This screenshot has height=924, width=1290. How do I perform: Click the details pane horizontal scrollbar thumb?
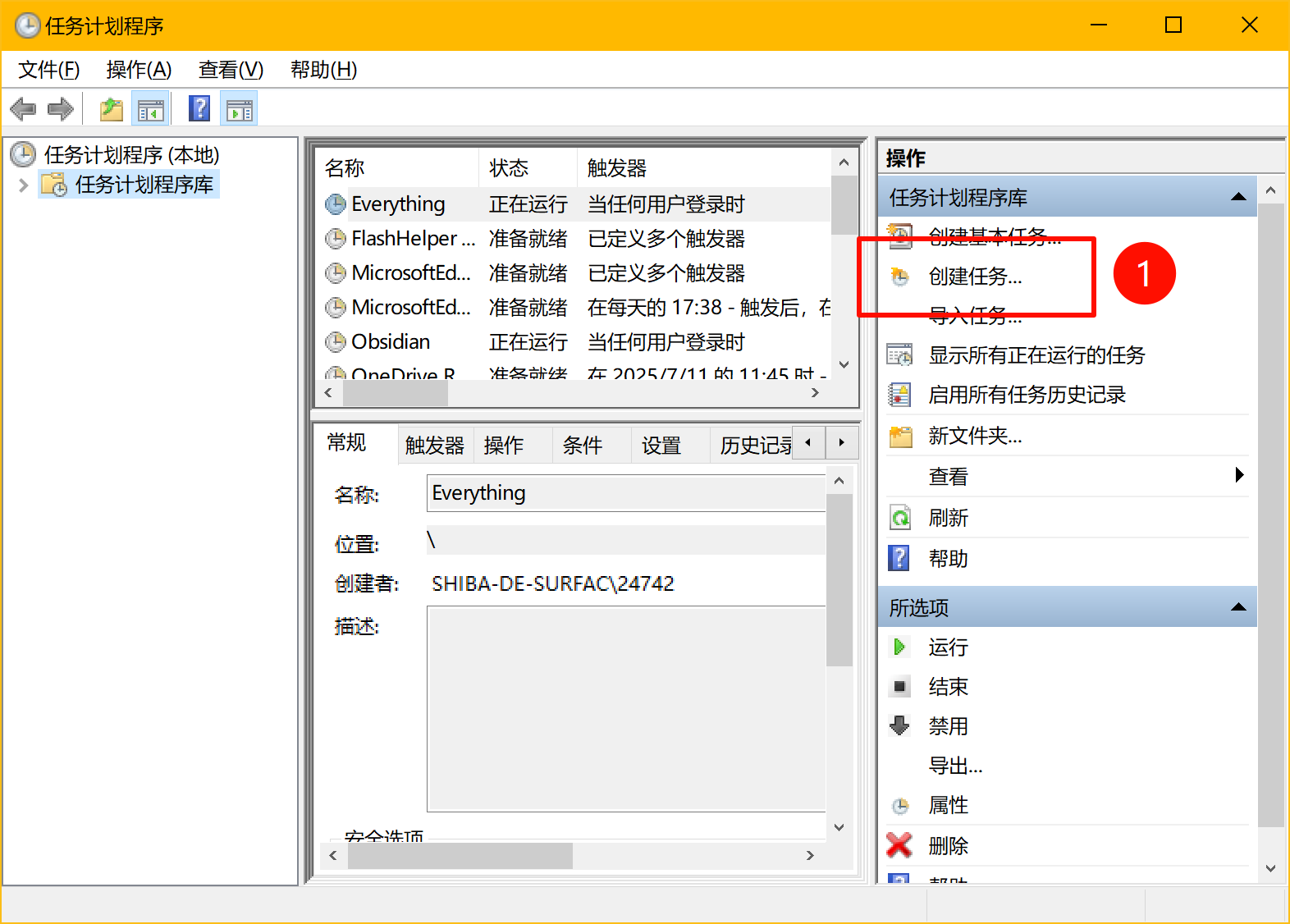pyautogui.click(x=460, y=855)
